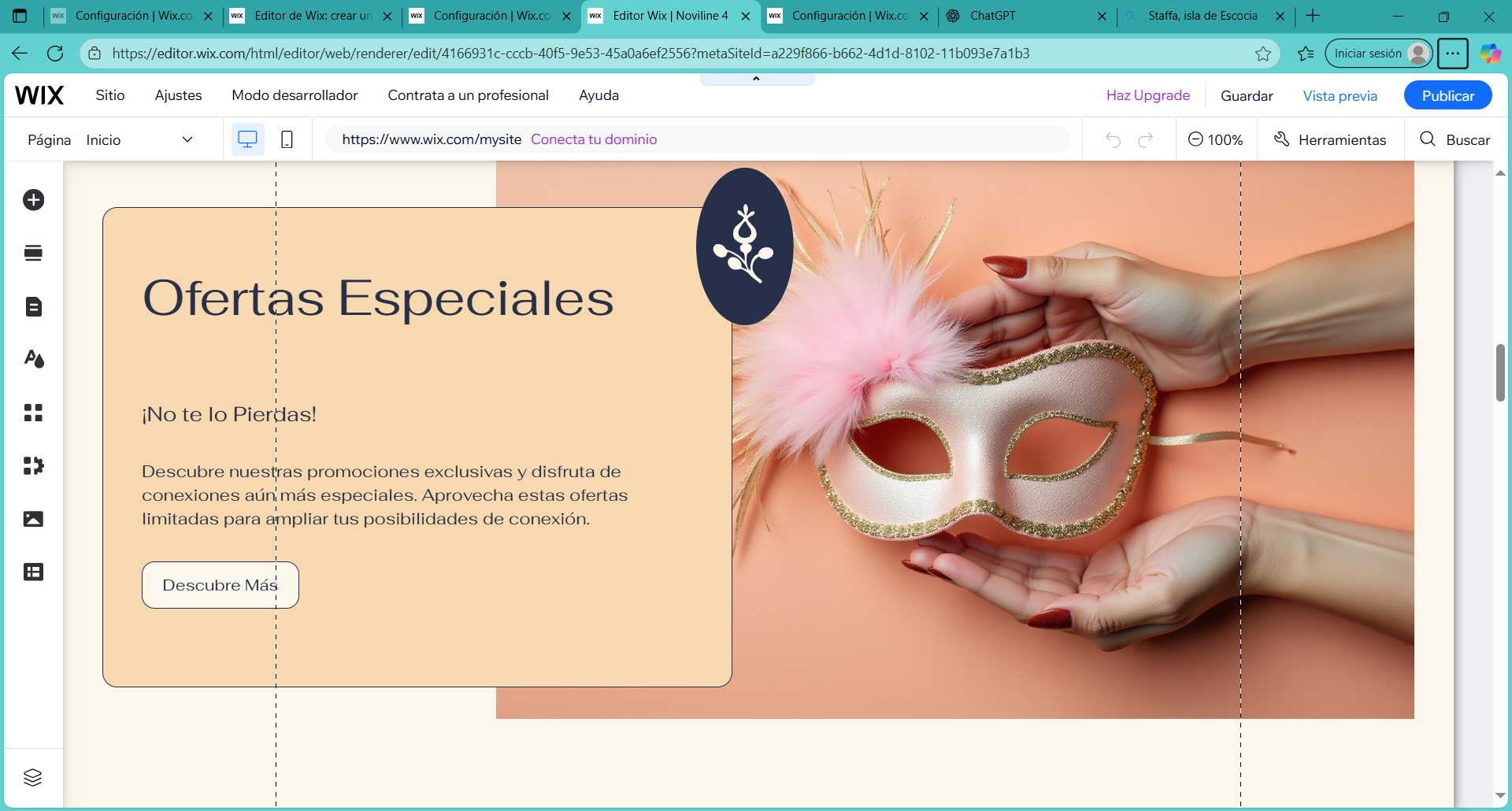Open the Business Solutions puzzle icon
The width and height of the screenshot is (1512, 811).
click(33, 465)
